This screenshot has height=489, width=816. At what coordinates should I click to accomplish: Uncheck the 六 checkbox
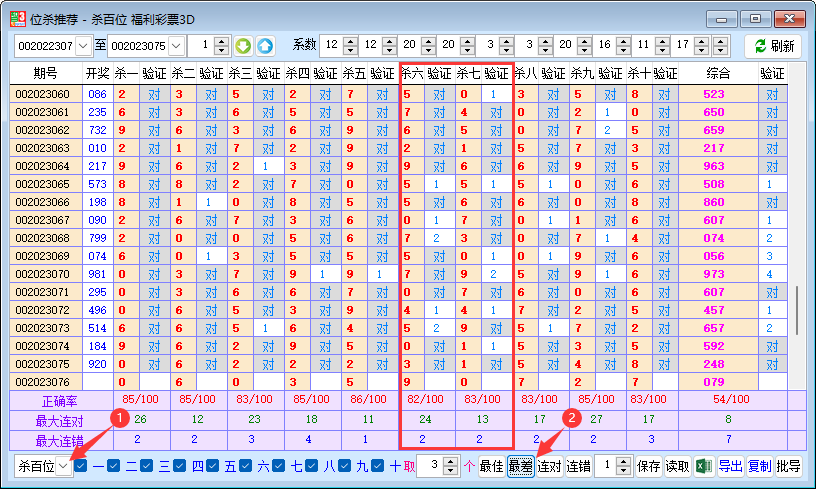(x=246, y=466)
